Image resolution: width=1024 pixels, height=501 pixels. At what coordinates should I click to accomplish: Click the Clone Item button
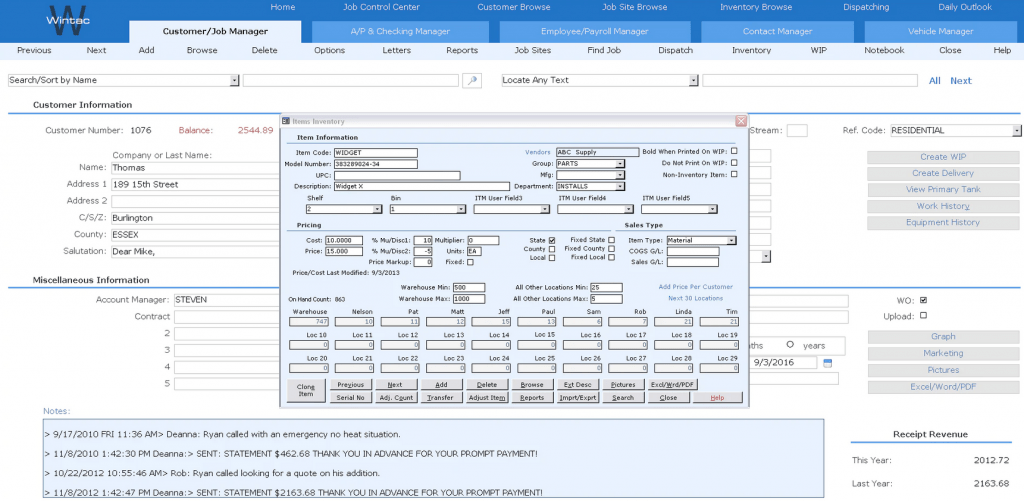(306, 391)
